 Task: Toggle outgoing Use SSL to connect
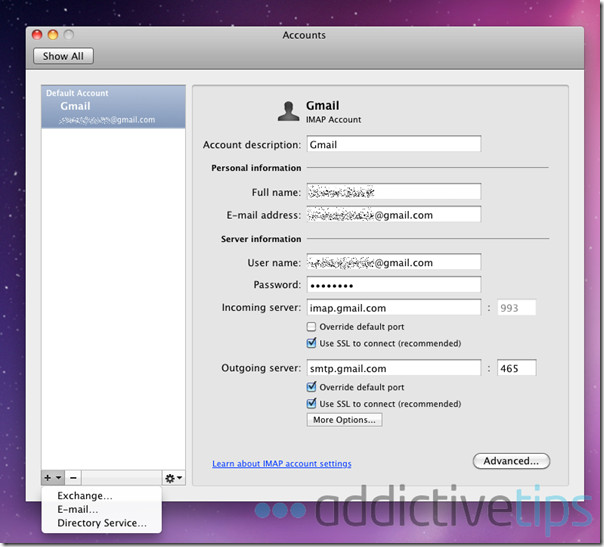[311, 403]
